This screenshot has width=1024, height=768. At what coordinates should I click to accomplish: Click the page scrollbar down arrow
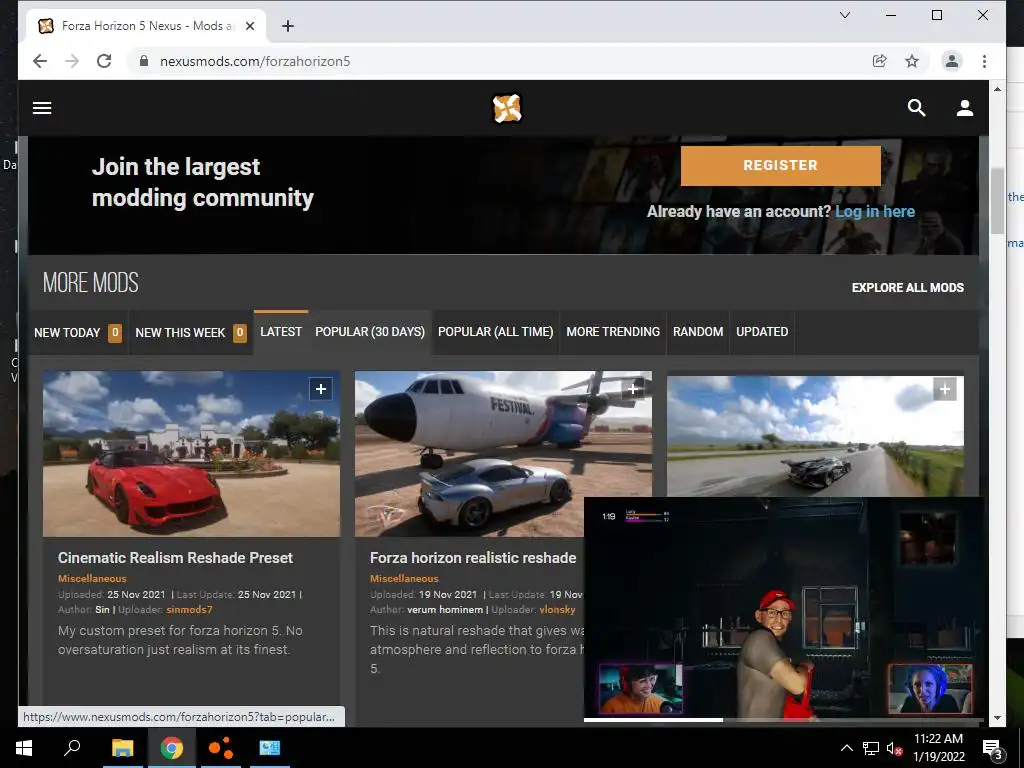[997, 718]
